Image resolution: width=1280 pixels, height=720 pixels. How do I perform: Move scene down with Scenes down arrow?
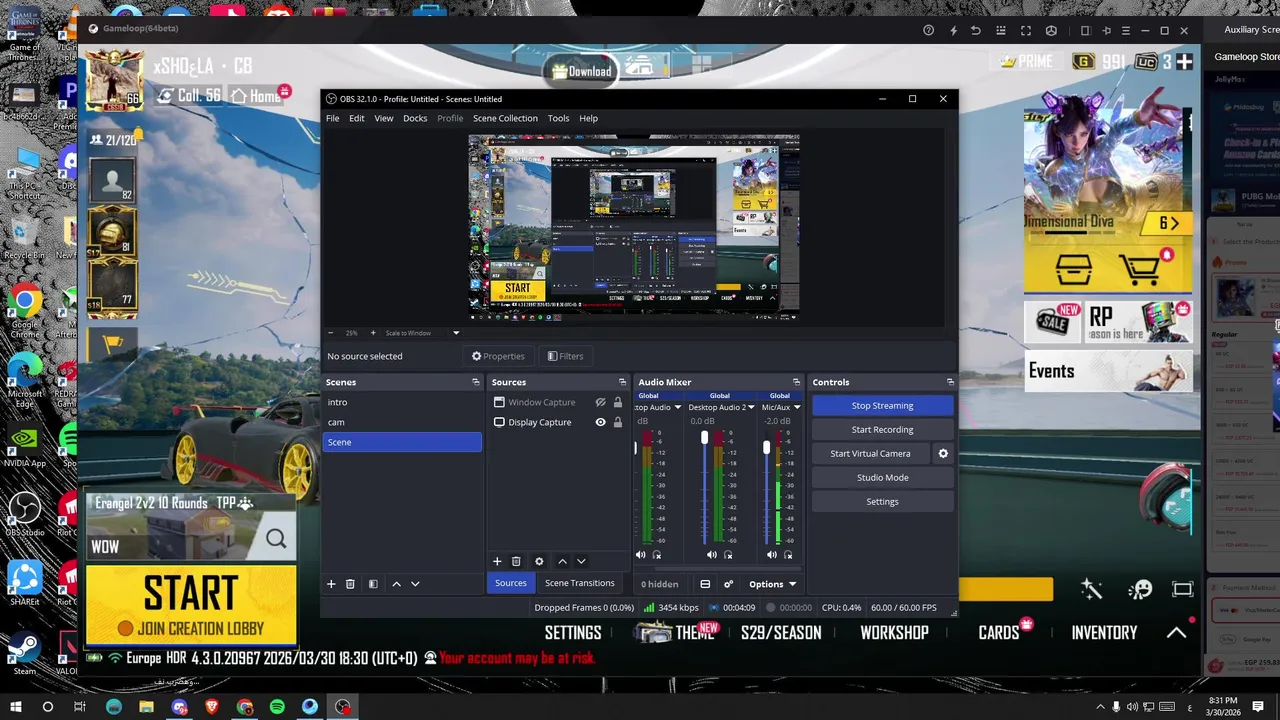tap(415, 584)
